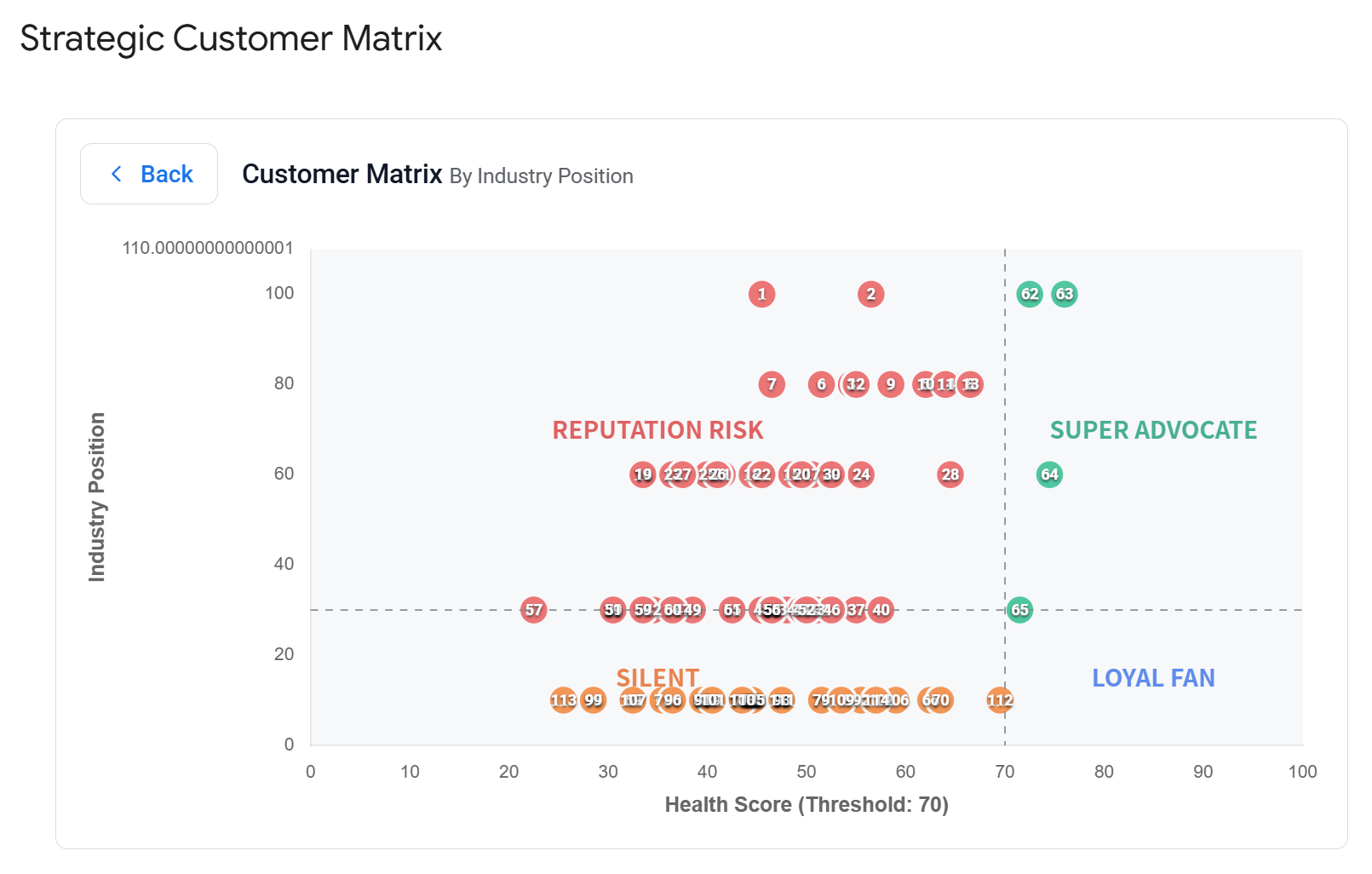Select bubble 1 in Reputation Risk quadrant

[x=762, y=294]
